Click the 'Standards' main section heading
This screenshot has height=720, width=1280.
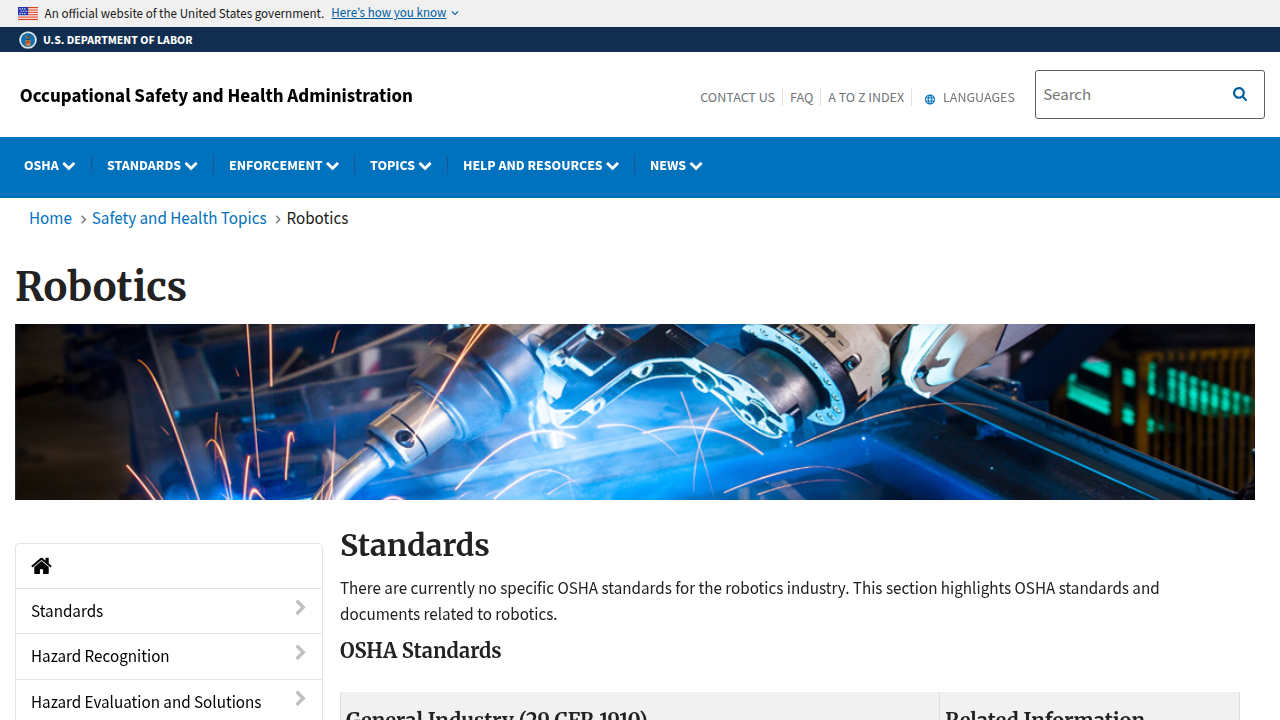tap(414, 545)
